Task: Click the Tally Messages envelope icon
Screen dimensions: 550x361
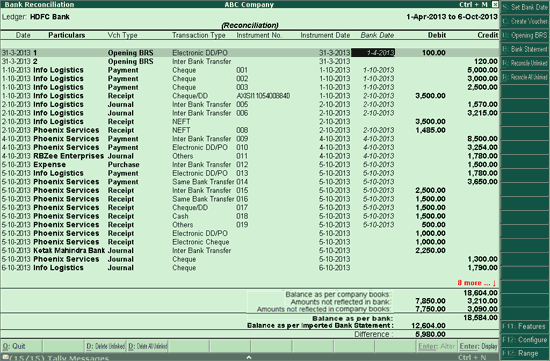Action: click(x=5, y=358)
